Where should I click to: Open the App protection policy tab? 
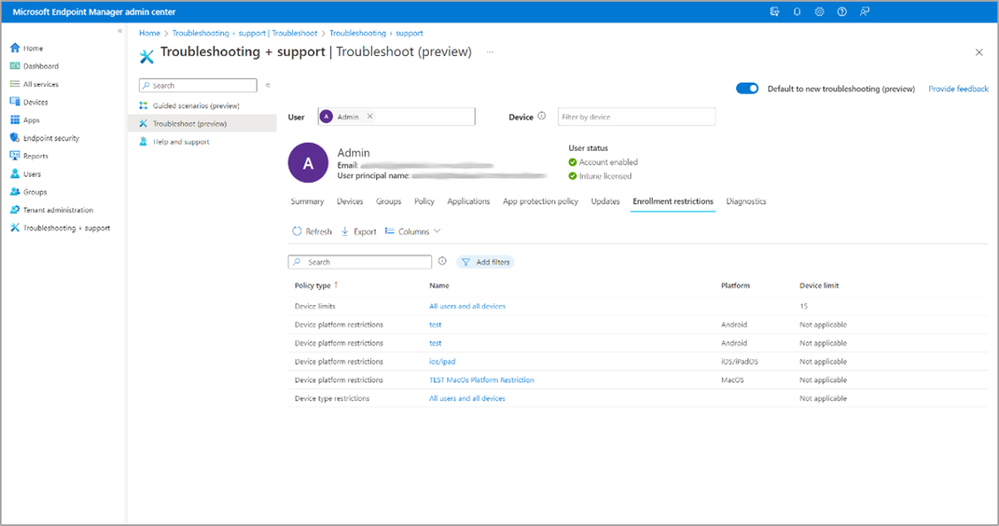[x=540, y=201]
